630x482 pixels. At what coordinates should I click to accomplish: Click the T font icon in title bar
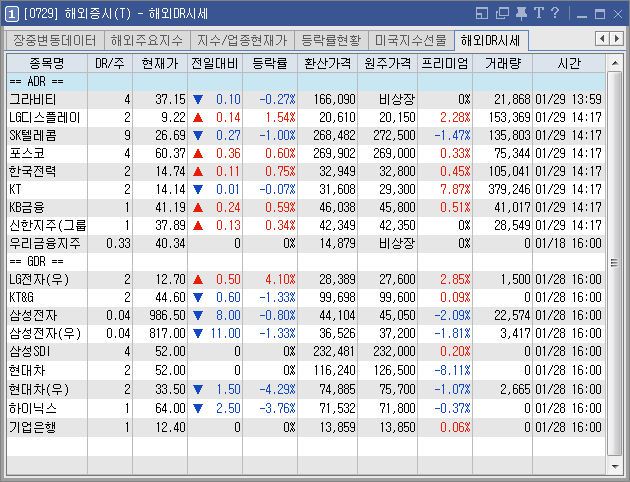point(539,13)
